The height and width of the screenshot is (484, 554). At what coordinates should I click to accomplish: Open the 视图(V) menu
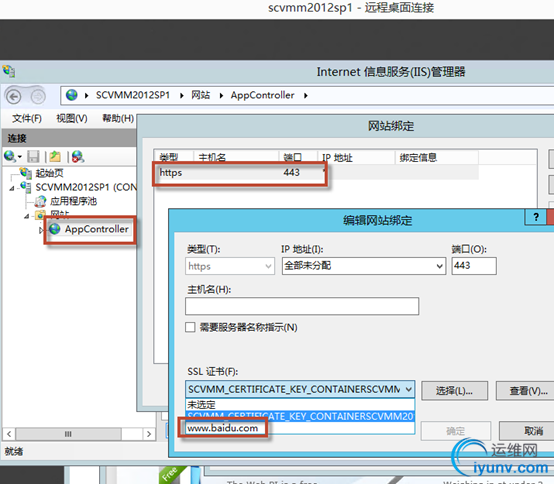[x=72, y=118]
